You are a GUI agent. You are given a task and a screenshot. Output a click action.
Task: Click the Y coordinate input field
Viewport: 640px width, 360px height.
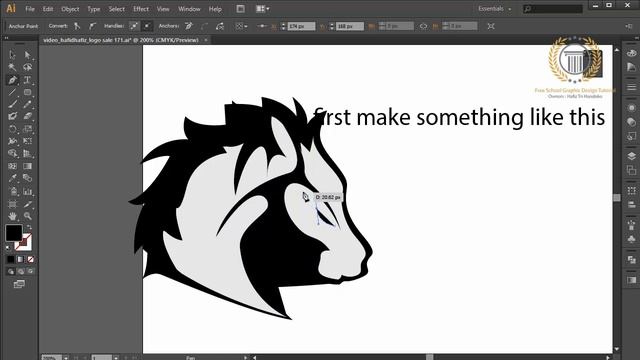click(x=349, y=26)
